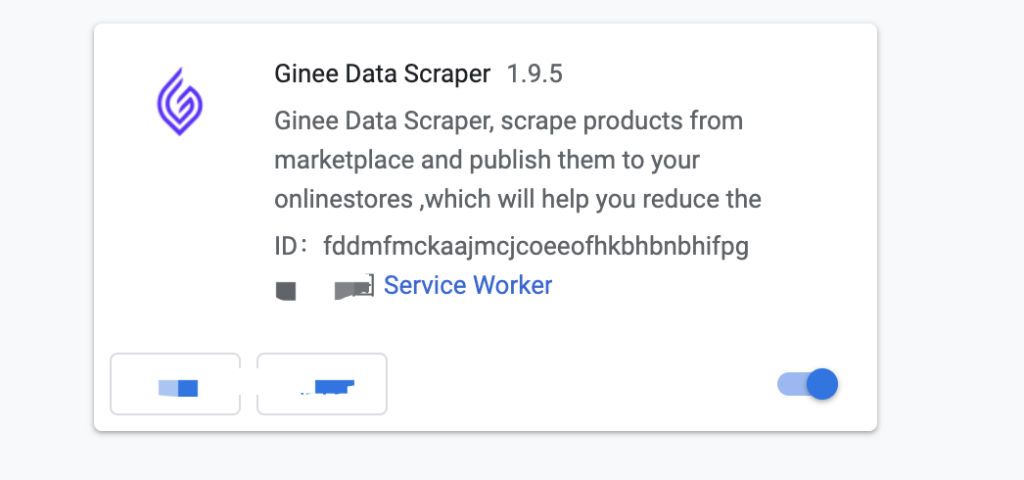
Task: Click the blue marker inside the second button
Action: click(334, 387)
